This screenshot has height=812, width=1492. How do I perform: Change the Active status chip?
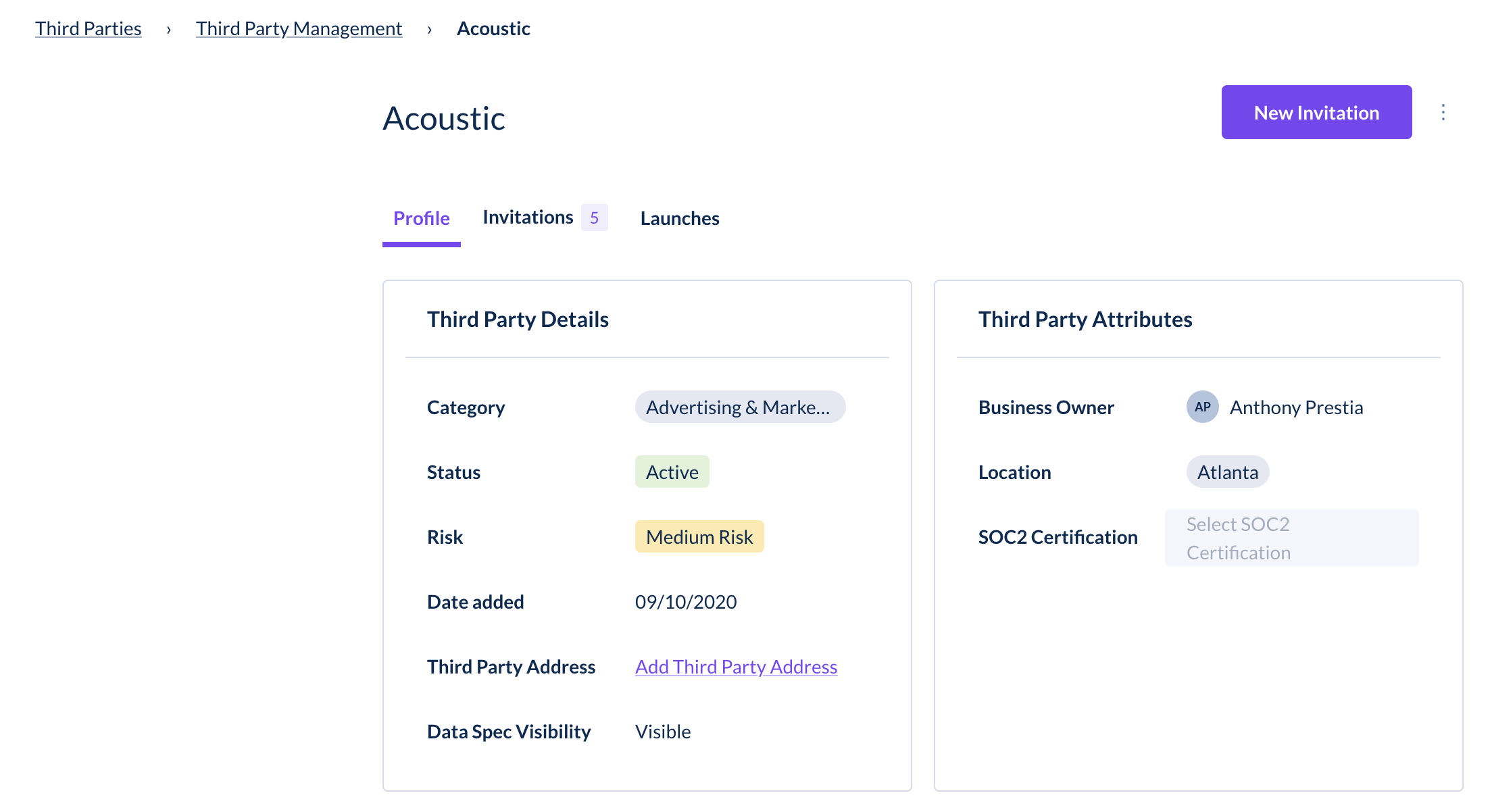pyautogui.click(x=672, y=472)
